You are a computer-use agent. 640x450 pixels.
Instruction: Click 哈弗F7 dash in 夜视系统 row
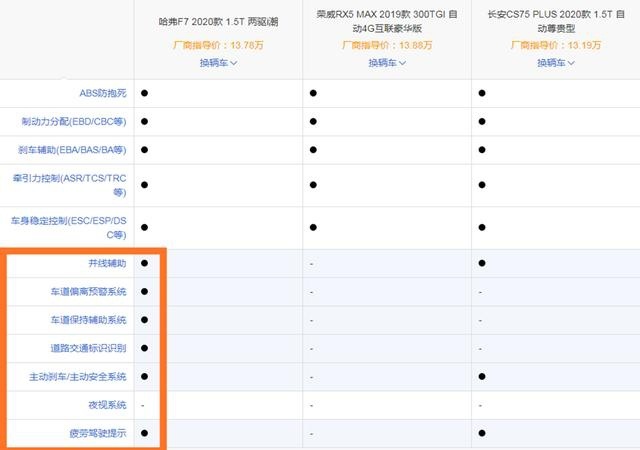(142, 405)
